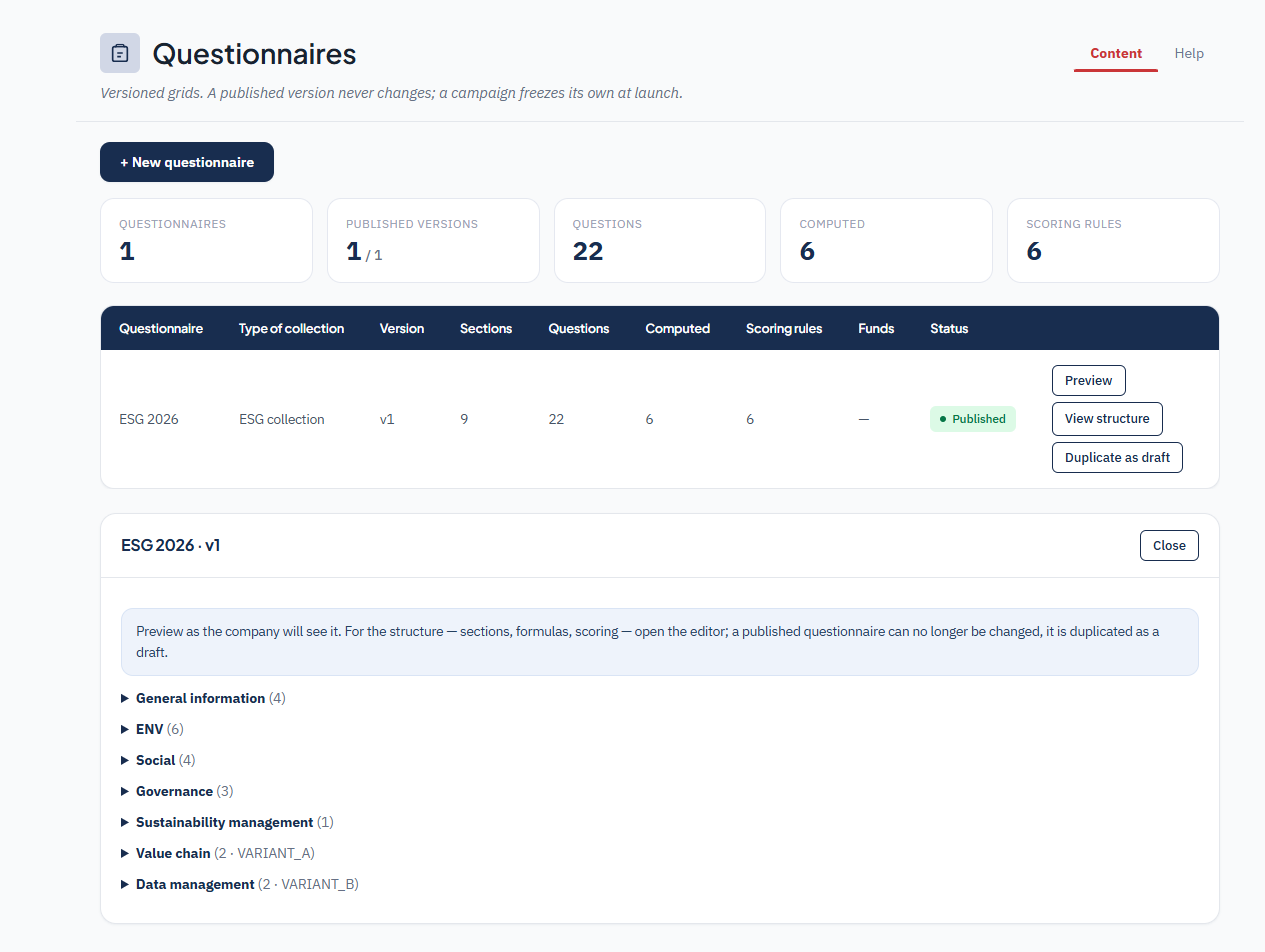
Task: Click the Computed stat card
Action: [886, 240]
